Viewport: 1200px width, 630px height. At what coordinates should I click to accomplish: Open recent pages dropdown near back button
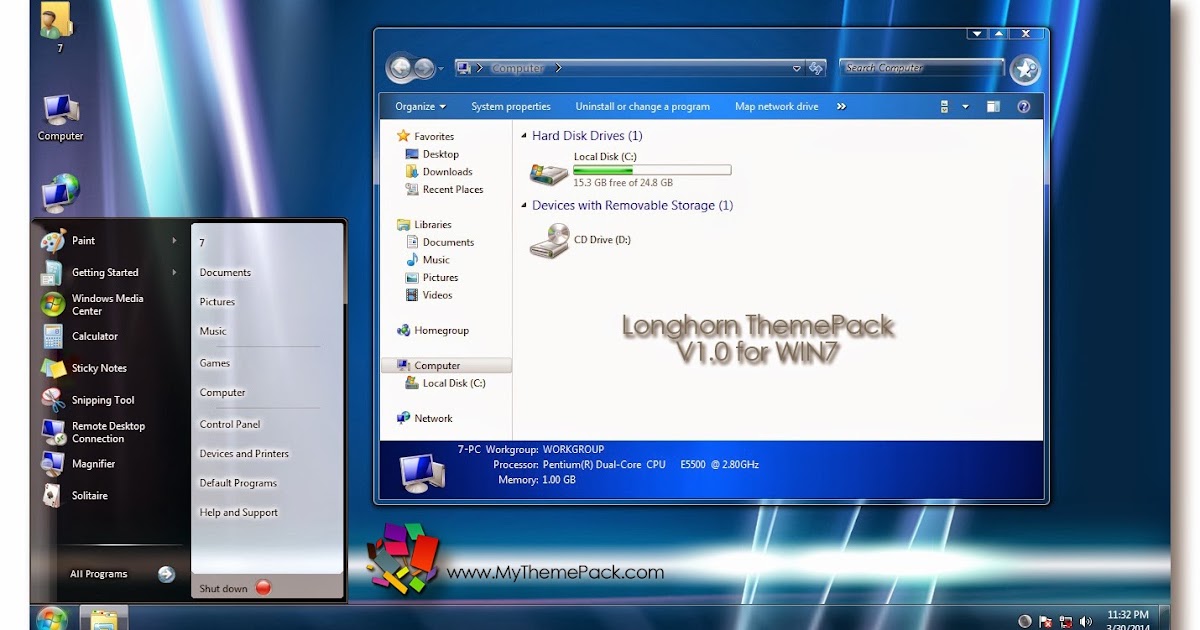(442, 69)
